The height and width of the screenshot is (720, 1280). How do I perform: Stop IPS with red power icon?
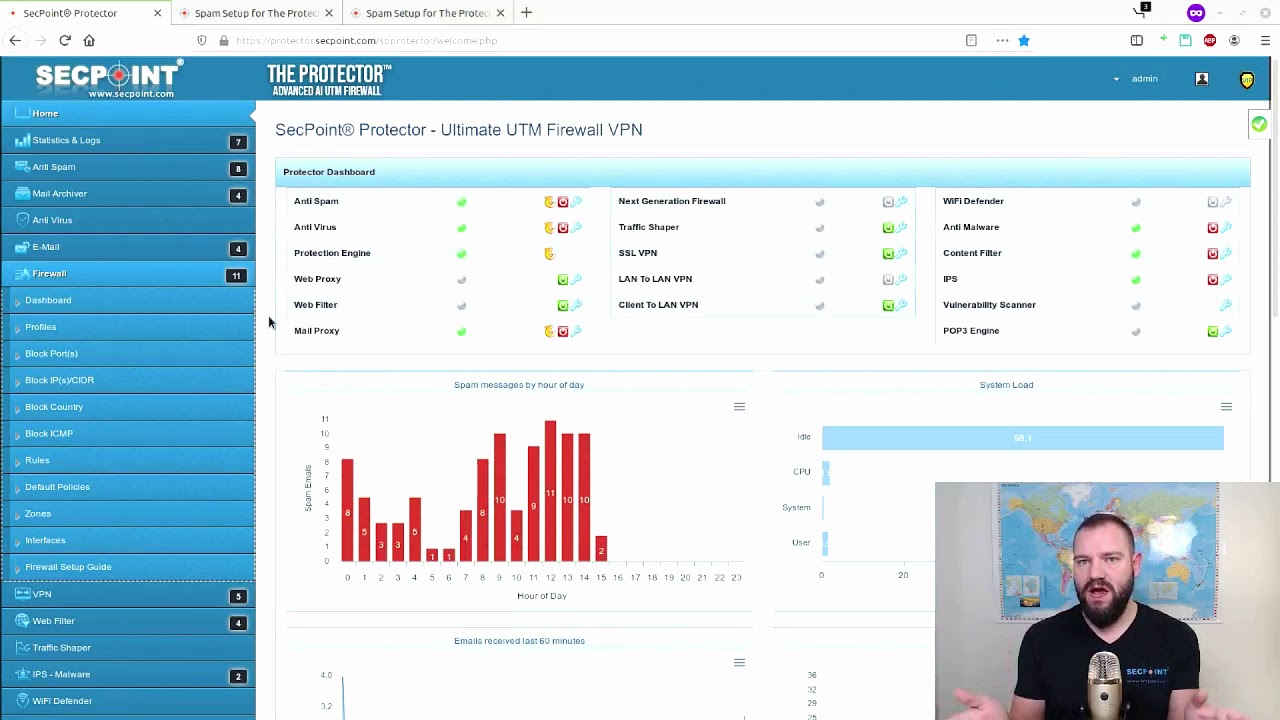point(1213,280)
